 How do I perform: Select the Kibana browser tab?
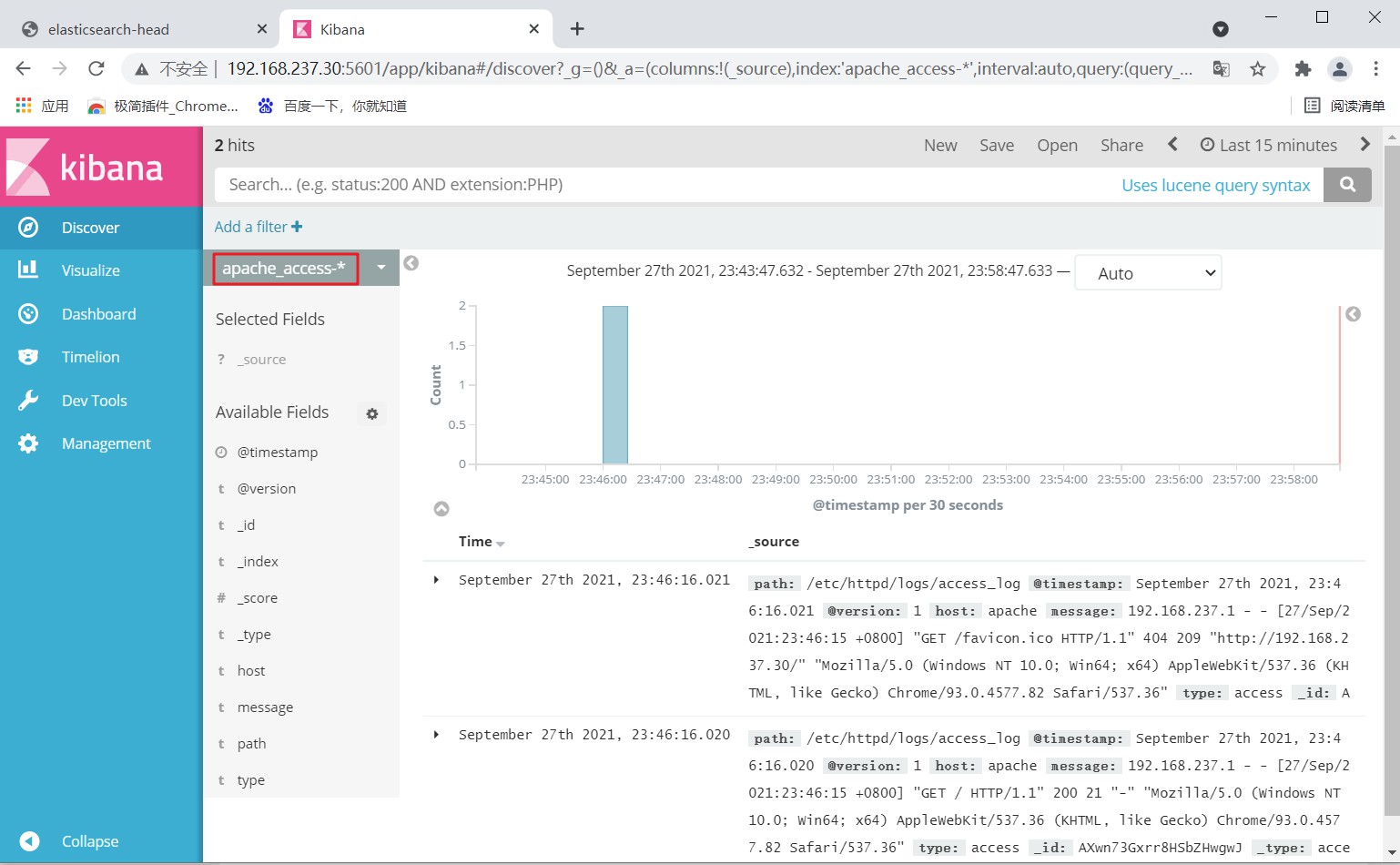coord(416,29)
